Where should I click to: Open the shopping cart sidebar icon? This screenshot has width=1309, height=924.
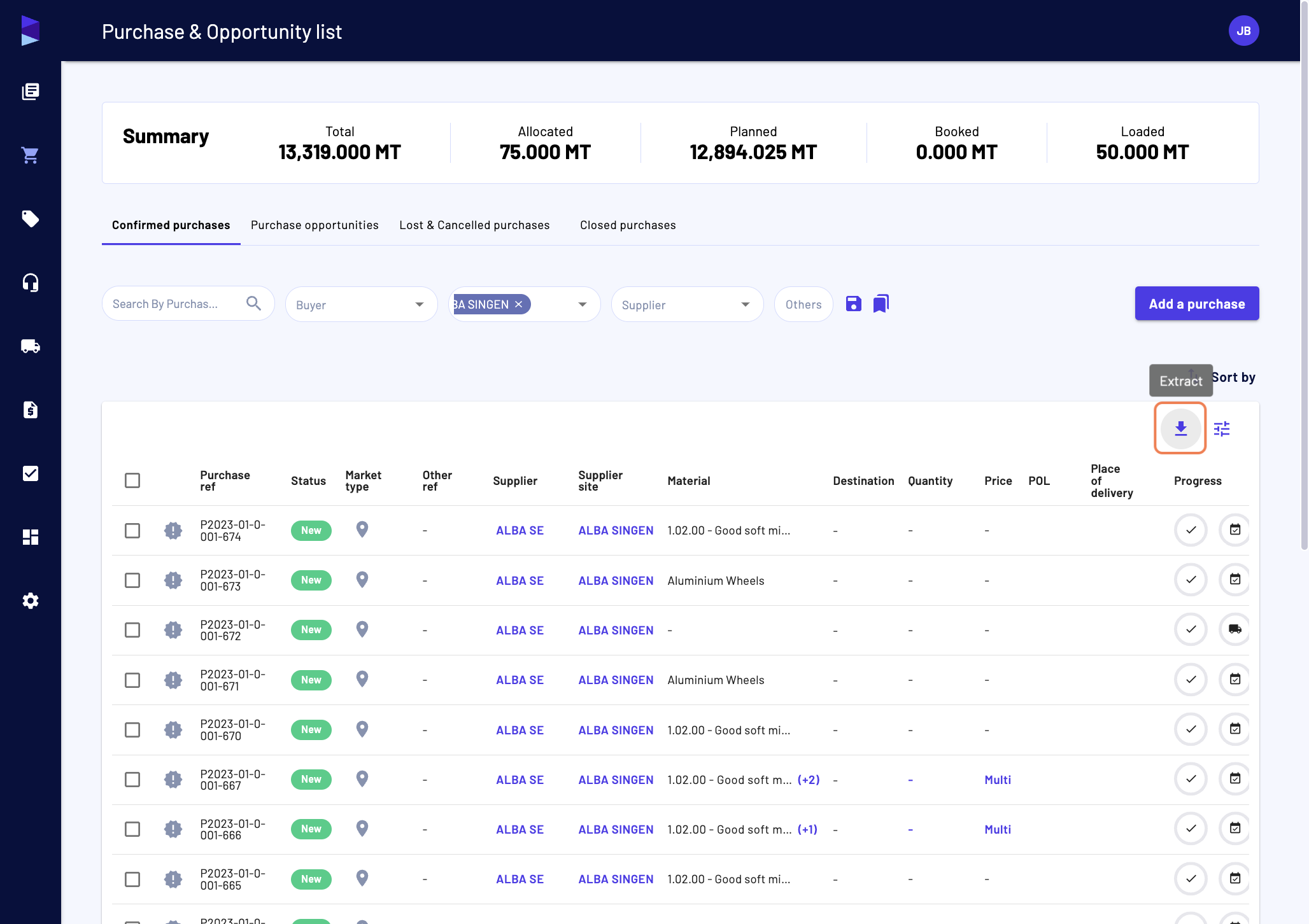point(30,155)
